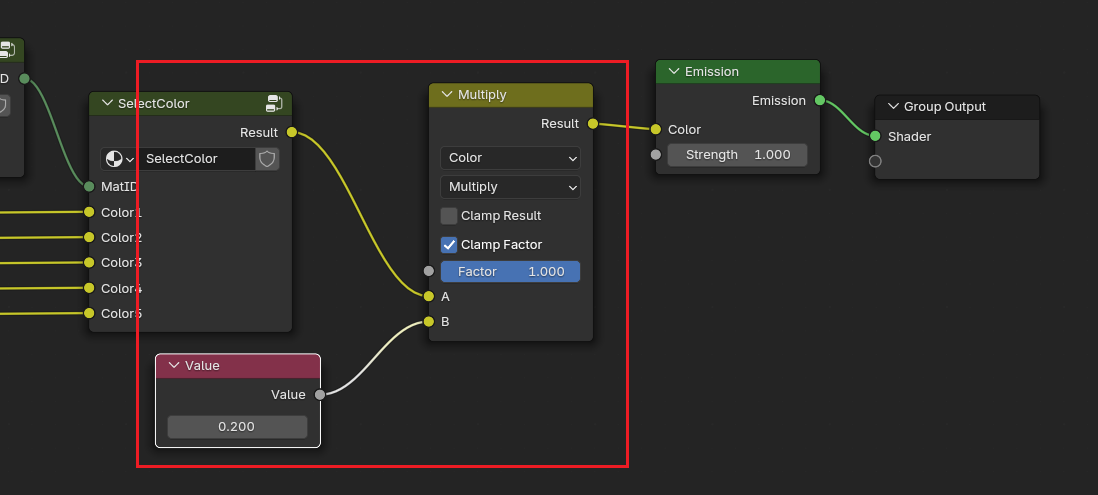Click the MatID input socket on SelectColor
The width and height of the screenshot is (1098, 495).
(89, 186)
